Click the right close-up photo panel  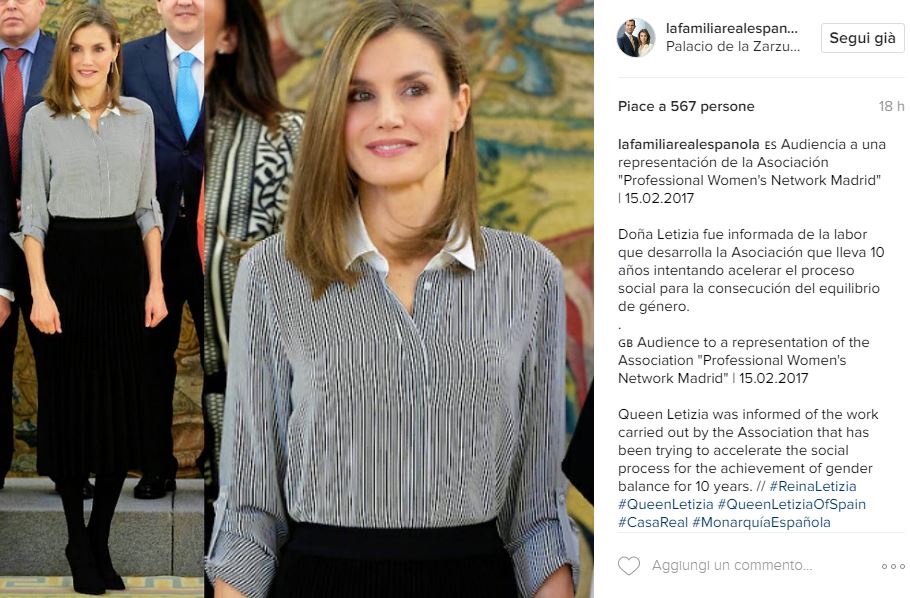399,299
